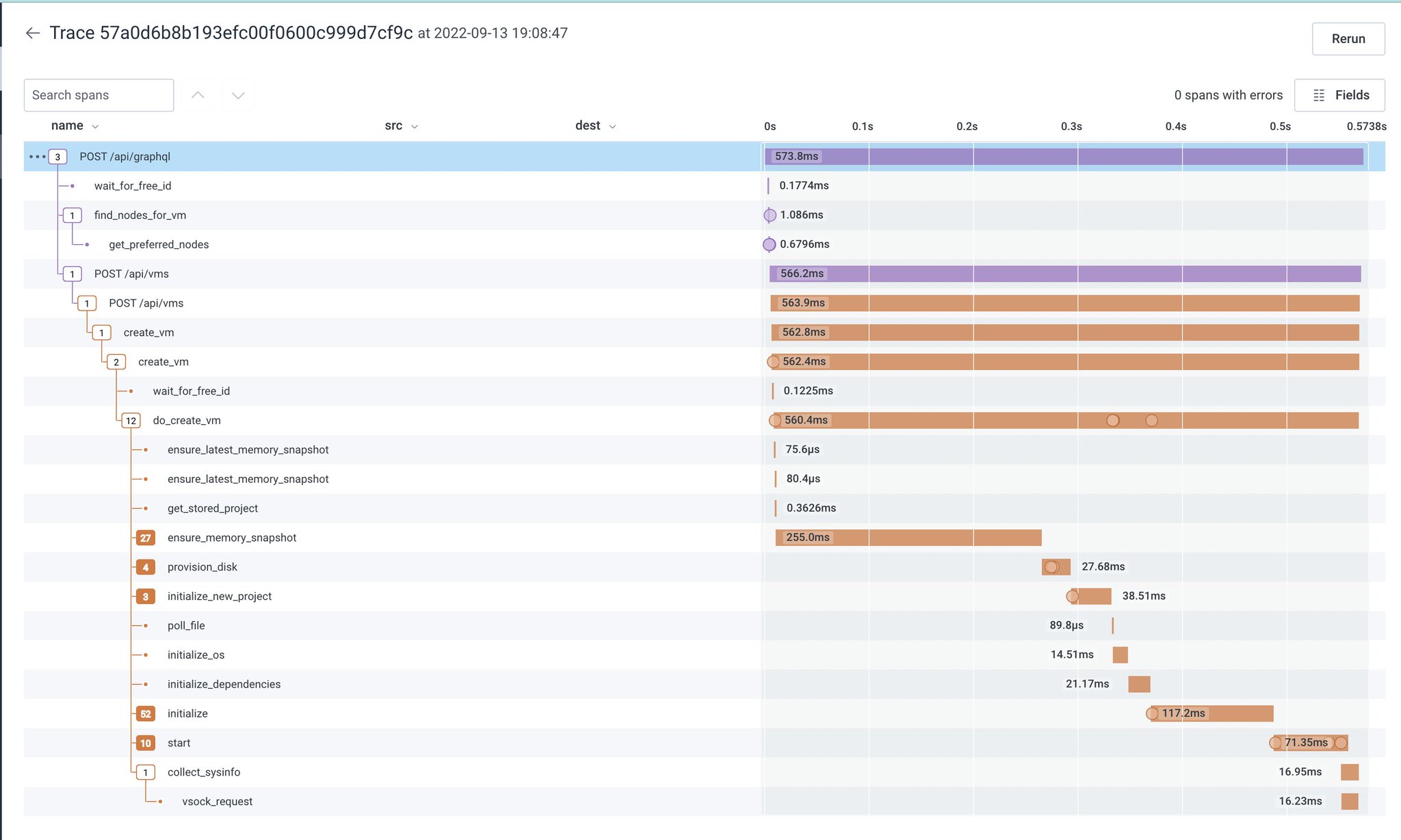The image size is (1401, 840).
Task: Select the vsock_request span row
Action: [x=218, y=802]
